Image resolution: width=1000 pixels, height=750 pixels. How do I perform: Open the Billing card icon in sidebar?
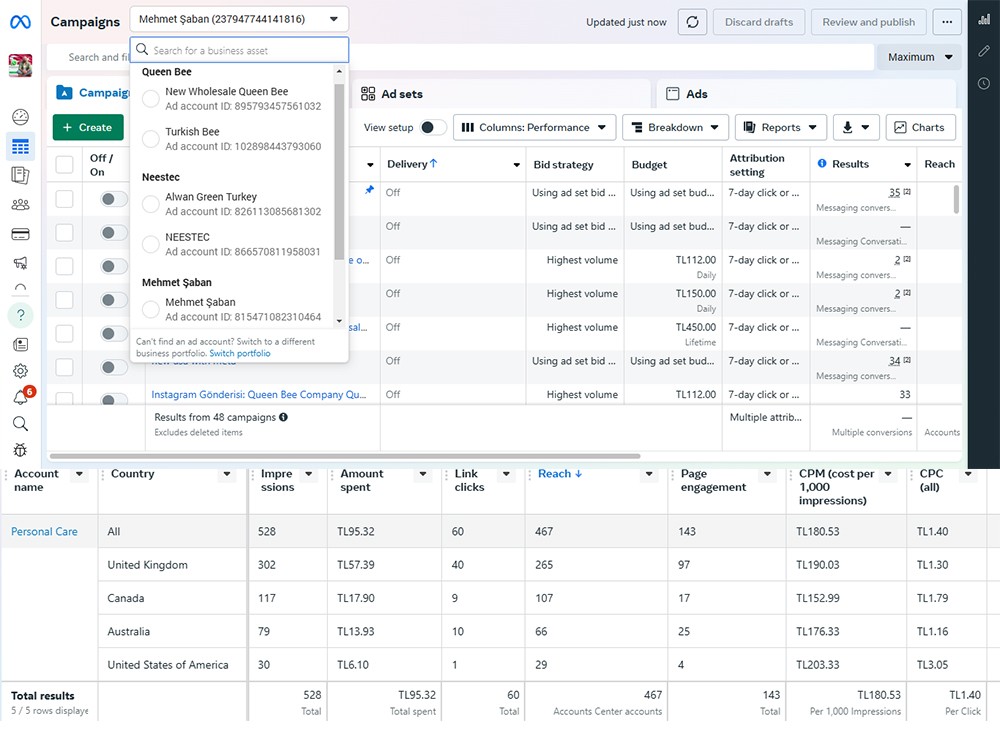tap(20, 234)
